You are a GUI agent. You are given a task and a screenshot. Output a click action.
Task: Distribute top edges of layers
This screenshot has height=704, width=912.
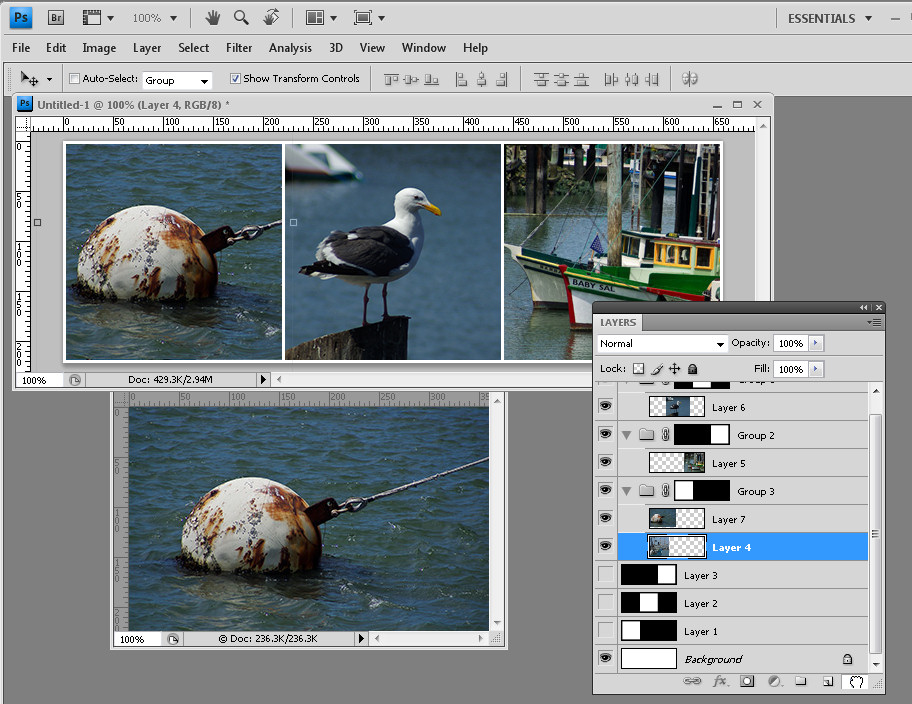click(x=542, y=79)
